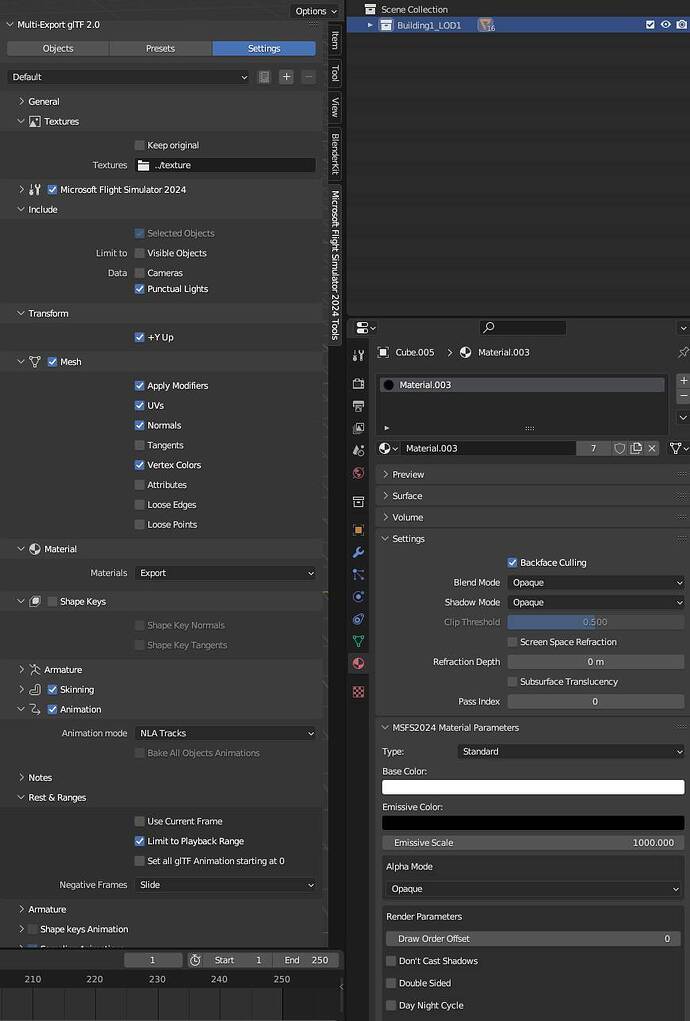Uncheck +Y Up checkbox
690x1021 pixels.
tap(139, 337)
